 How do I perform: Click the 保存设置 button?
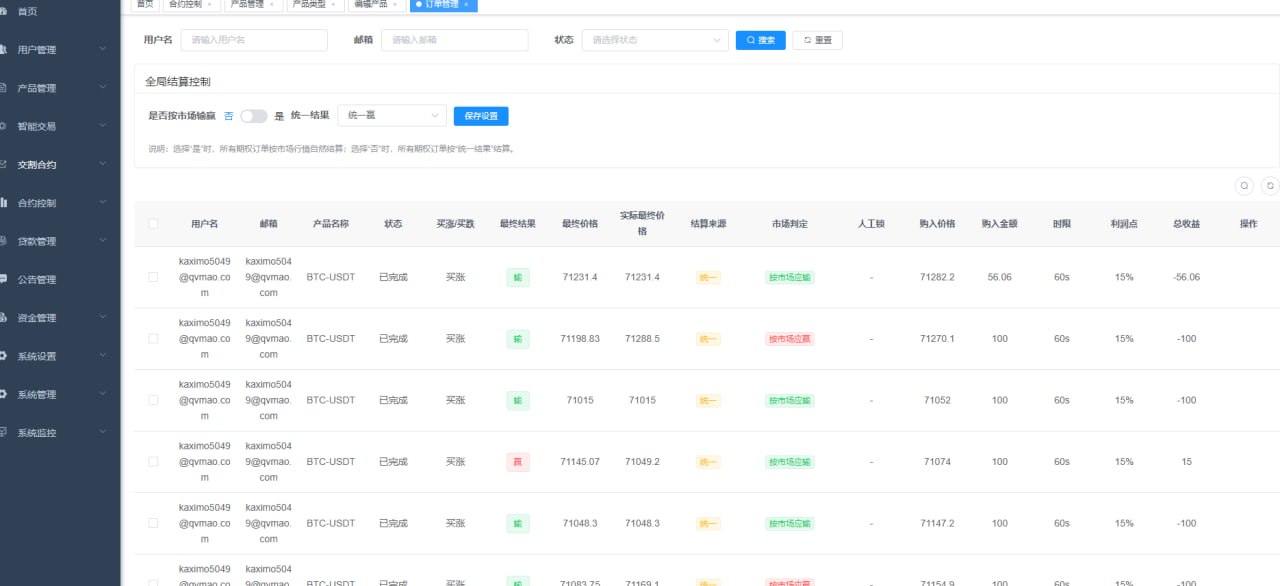(482, 115)
